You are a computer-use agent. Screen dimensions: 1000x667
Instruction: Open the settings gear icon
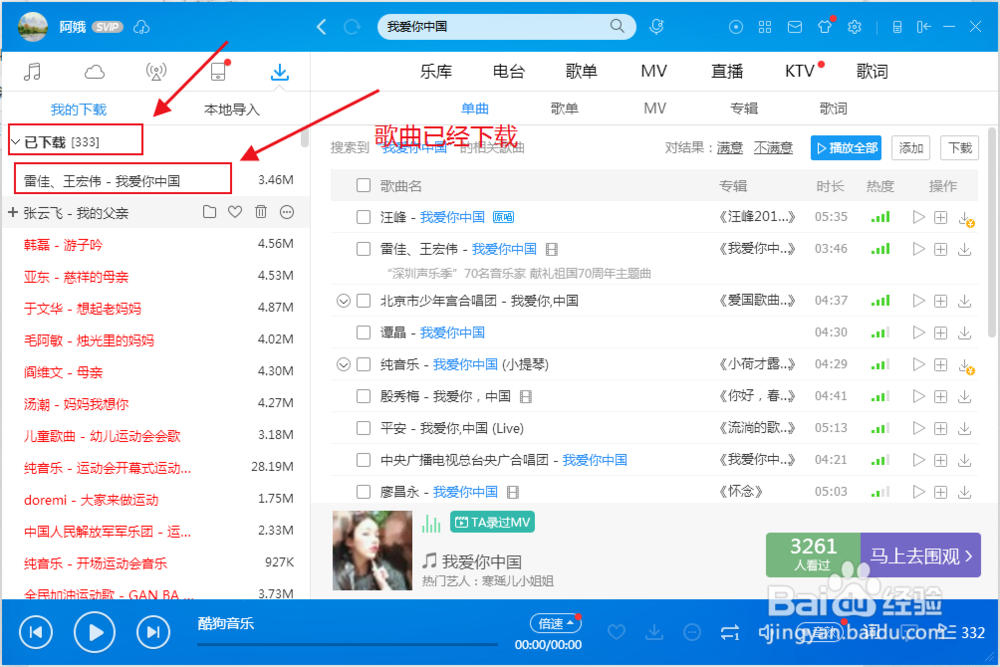(855, 27)
